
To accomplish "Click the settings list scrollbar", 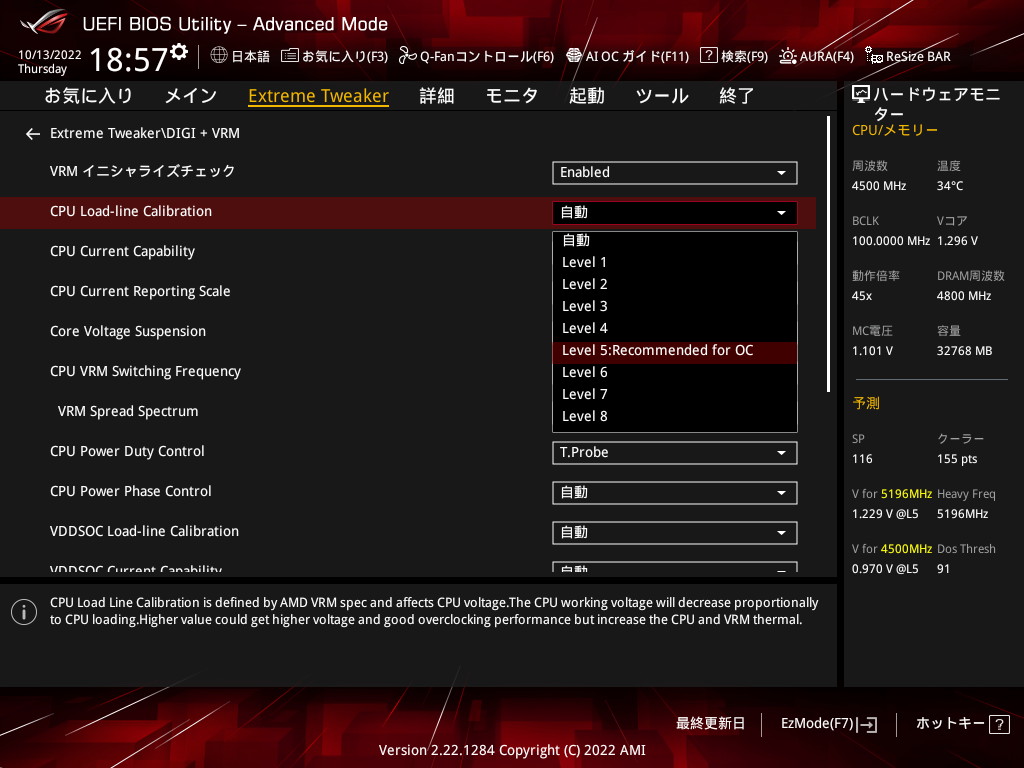I will tap(828, 255).
